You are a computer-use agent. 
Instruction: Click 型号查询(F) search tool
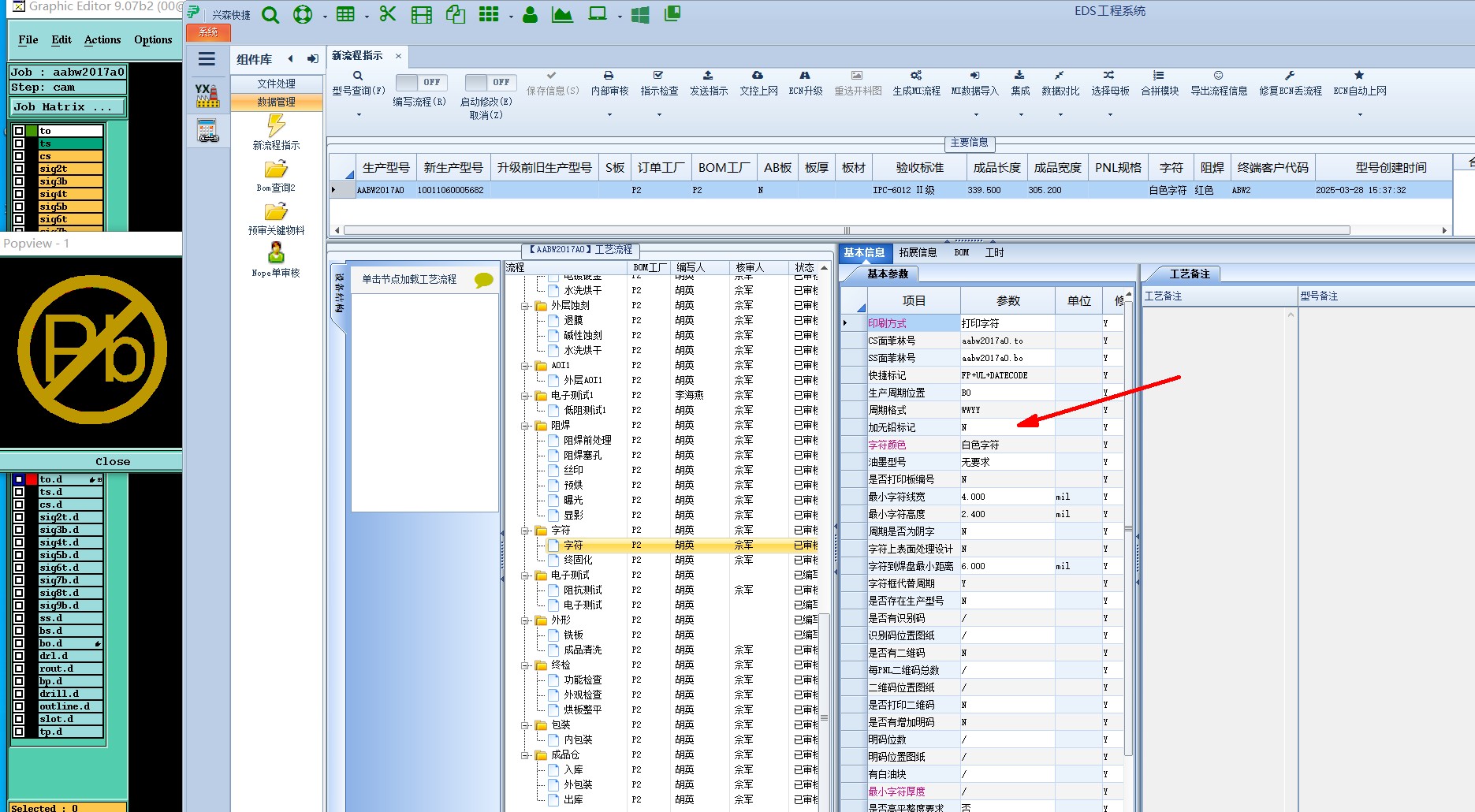pyautogui.click(x=359, y=84)
